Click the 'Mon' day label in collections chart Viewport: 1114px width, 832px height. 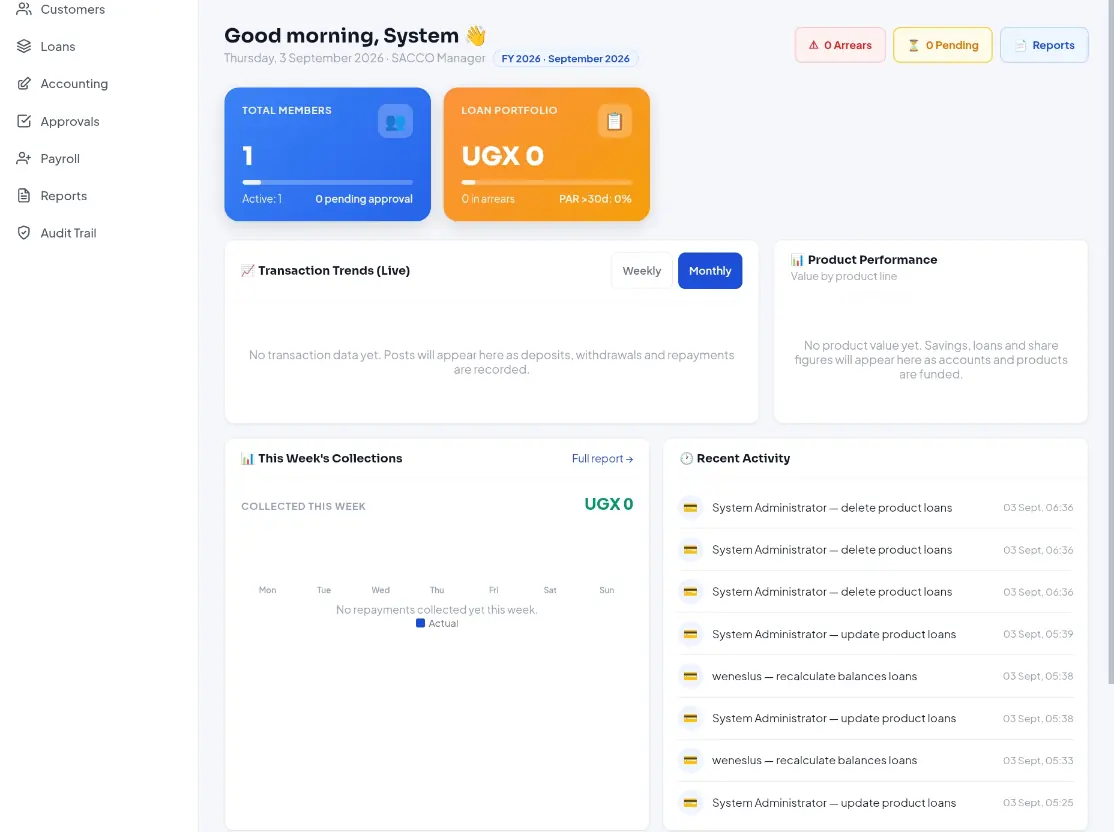tap(268, 590)
